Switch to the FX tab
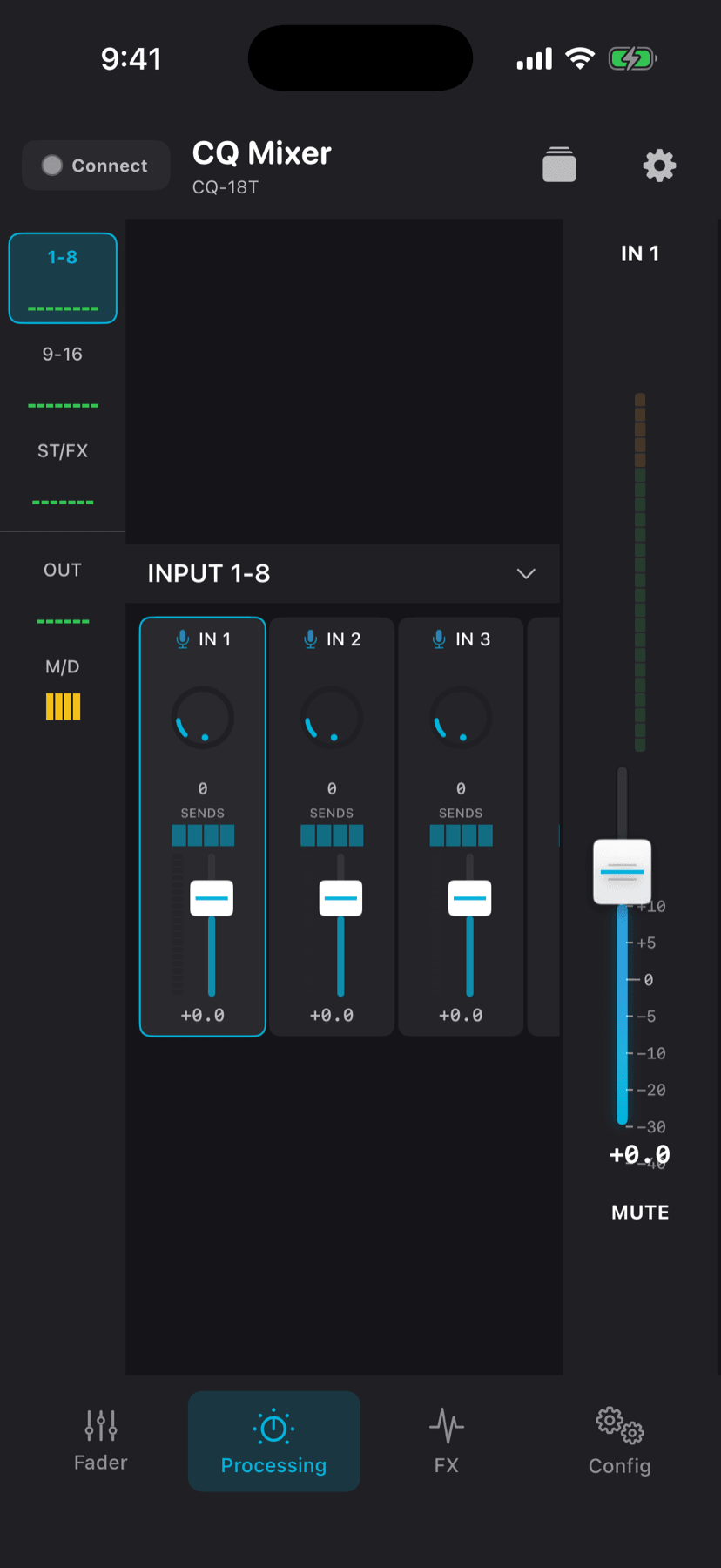This screenshot has height=1568, width=721. point(447,1441)
